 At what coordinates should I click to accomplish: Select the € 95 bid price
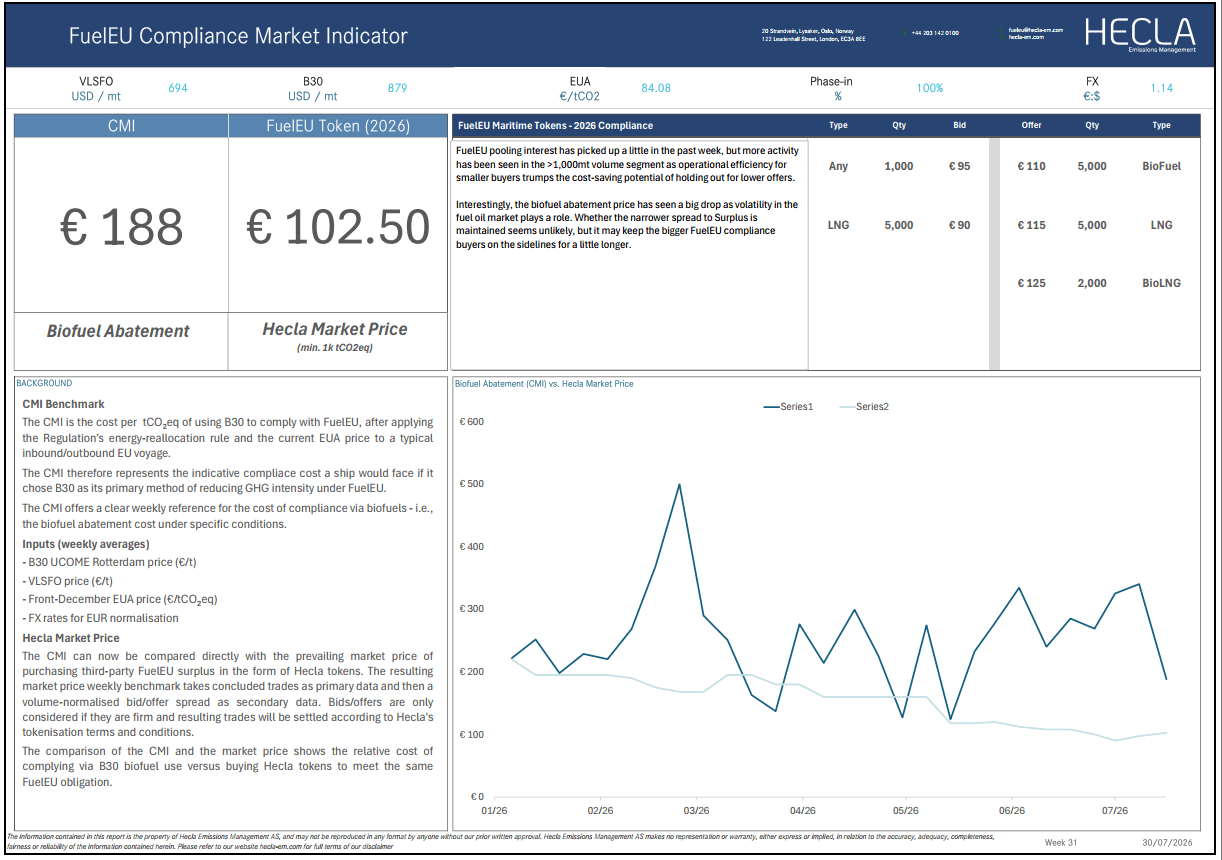click(959, 166)
